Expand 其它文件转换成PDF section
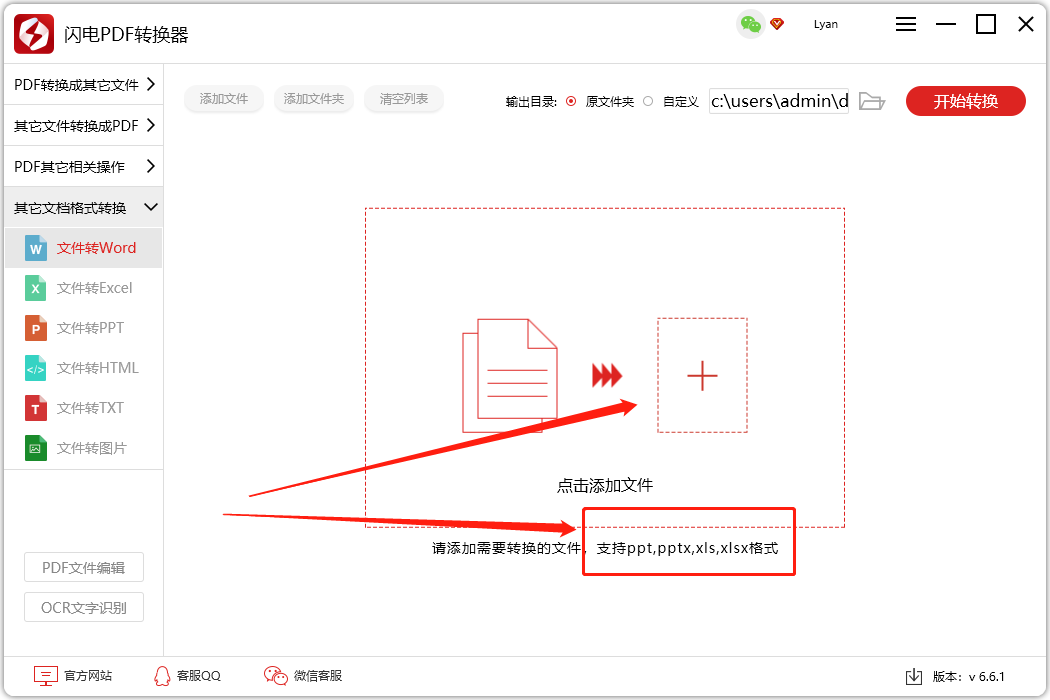The image size is (1050, 700). coord(84,125)
